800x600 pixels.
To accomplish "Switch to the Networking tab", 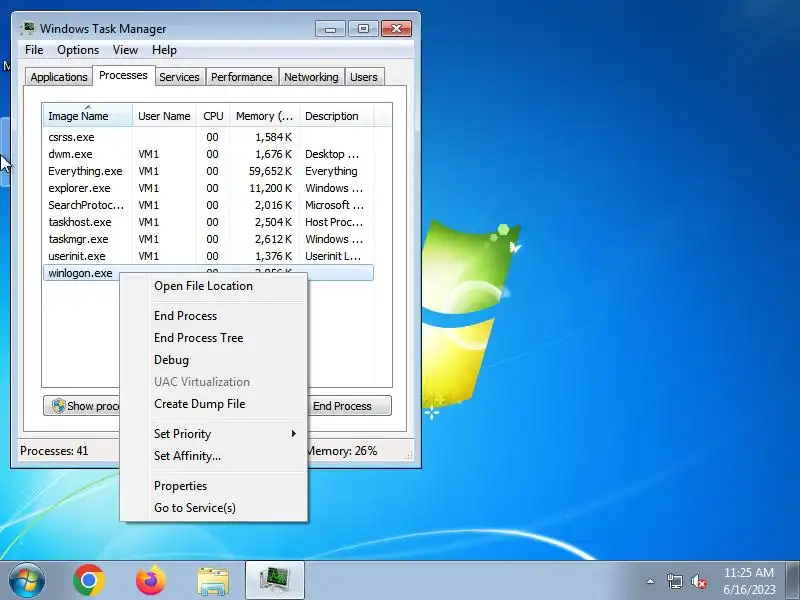I will (x=311, y=77).
